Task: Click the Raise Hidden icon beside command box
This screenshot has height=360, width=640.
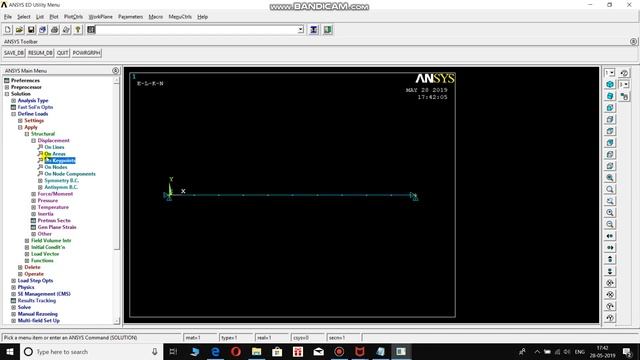Action: pyautogui.click(x=91, y=30)
